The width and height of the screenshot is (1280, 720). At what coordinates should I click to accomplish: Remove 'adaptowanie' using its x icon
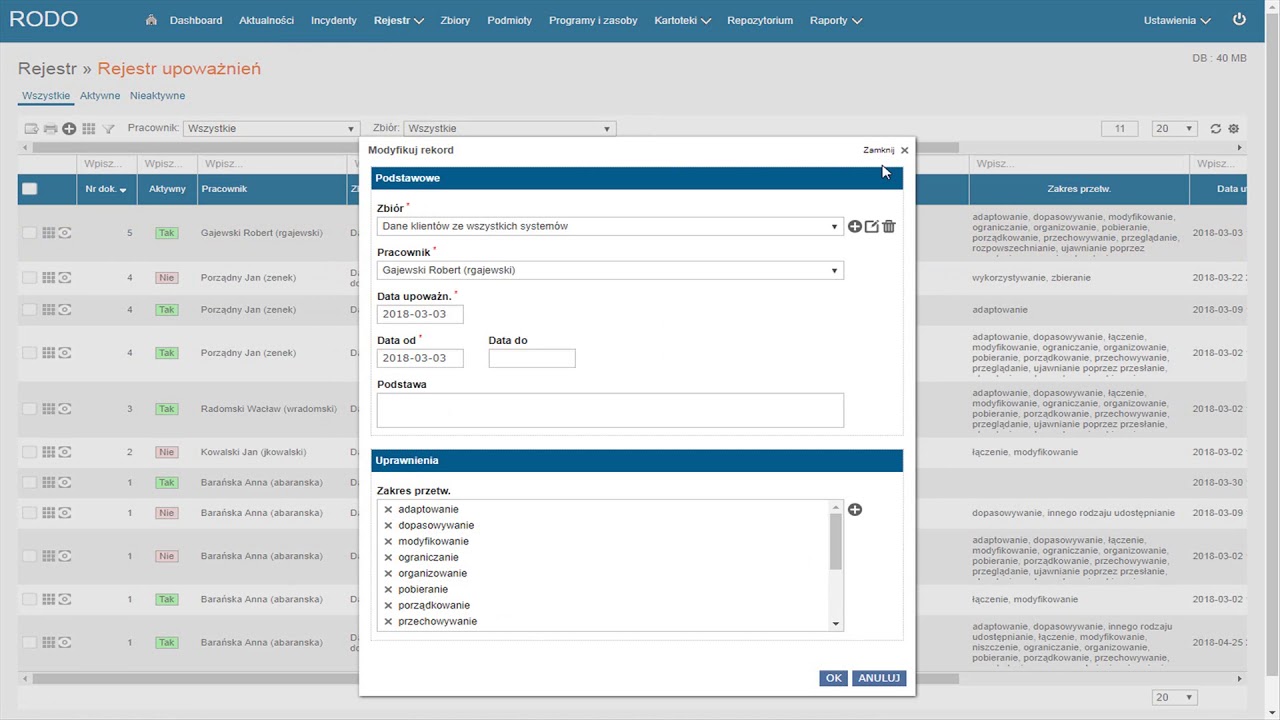click(388, 510)
